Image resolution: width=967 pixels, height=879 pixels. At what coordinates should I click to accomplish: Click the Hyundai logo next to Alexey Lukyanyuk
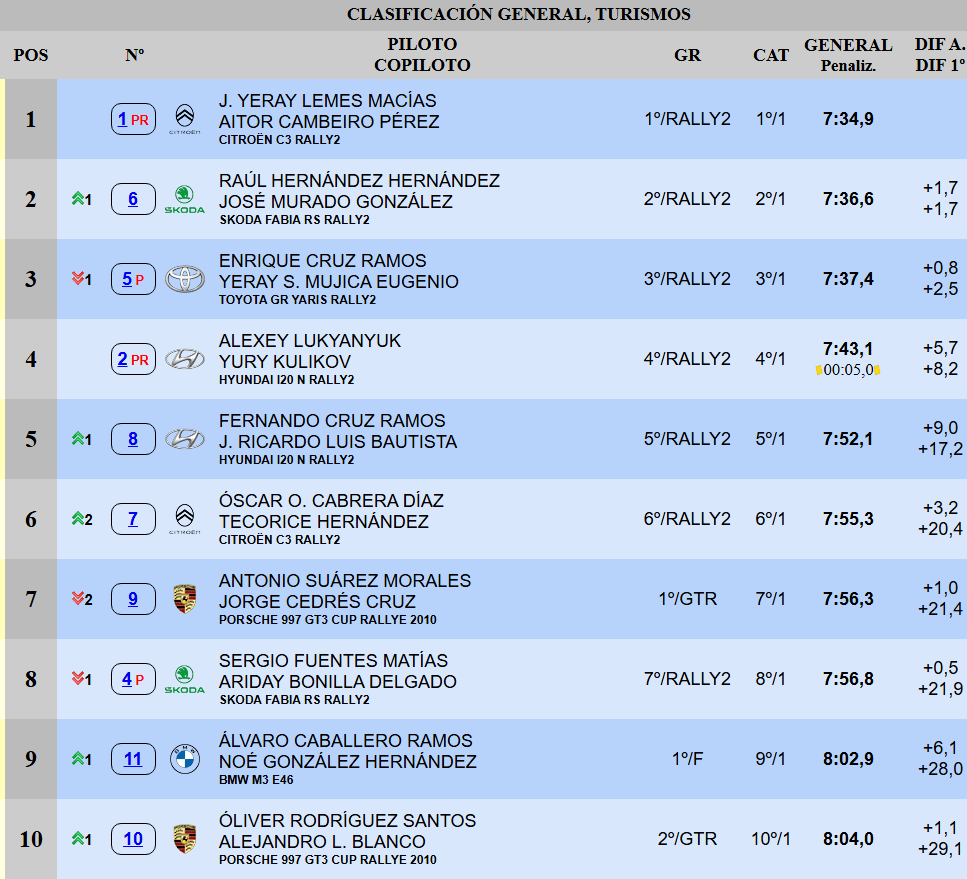click(184, 359)
